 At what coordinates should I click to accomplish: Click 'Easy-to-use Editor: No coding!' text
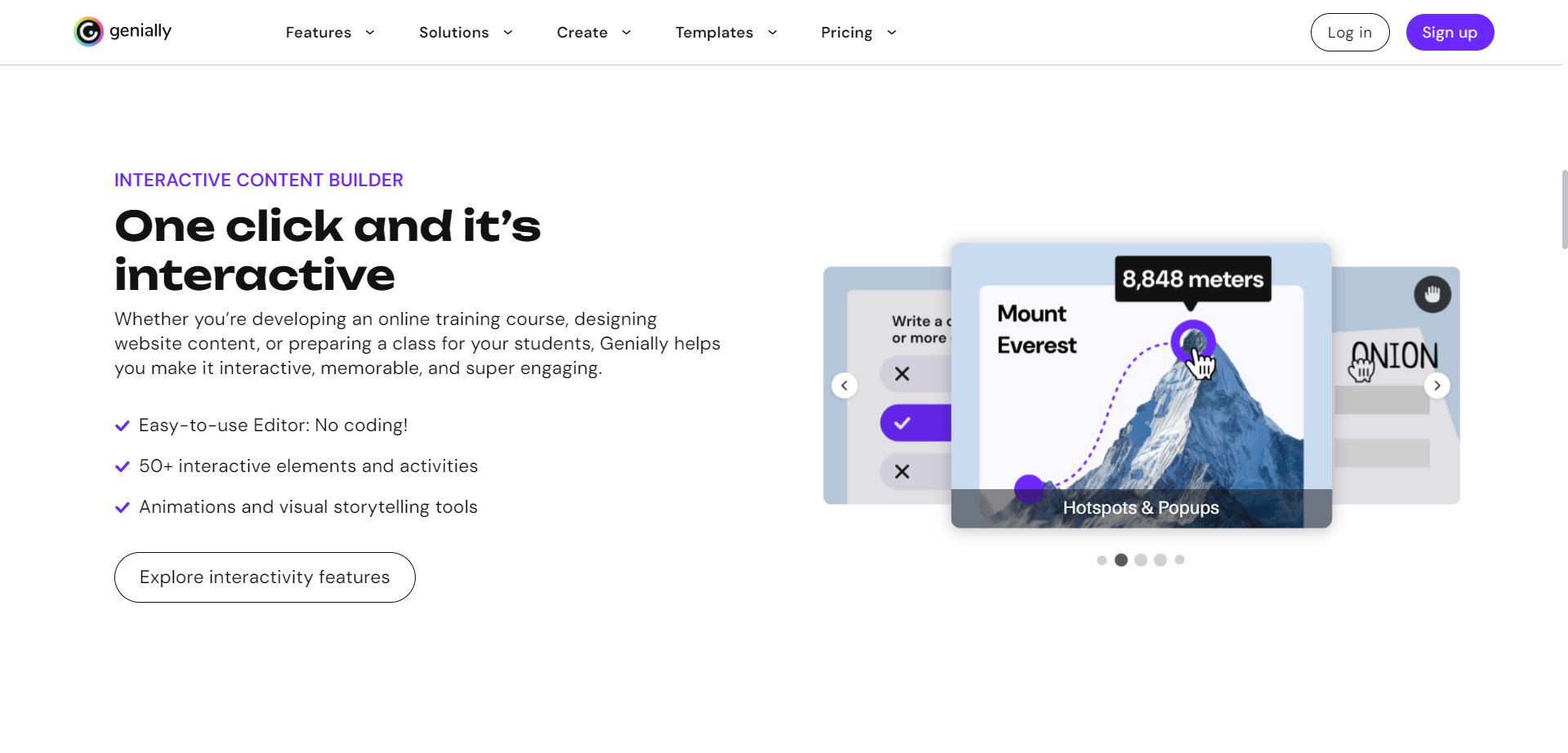[274, 426]
